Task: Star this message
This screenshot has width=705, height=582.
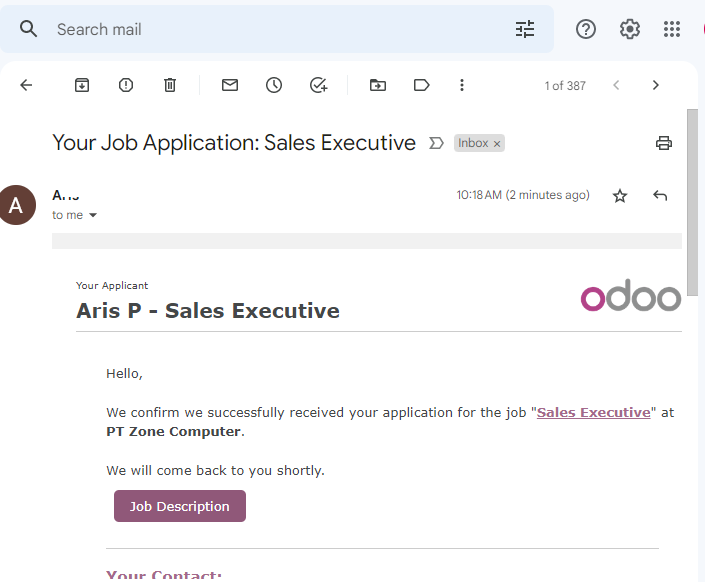Action: pyautogui.click(x=620, y=196)
